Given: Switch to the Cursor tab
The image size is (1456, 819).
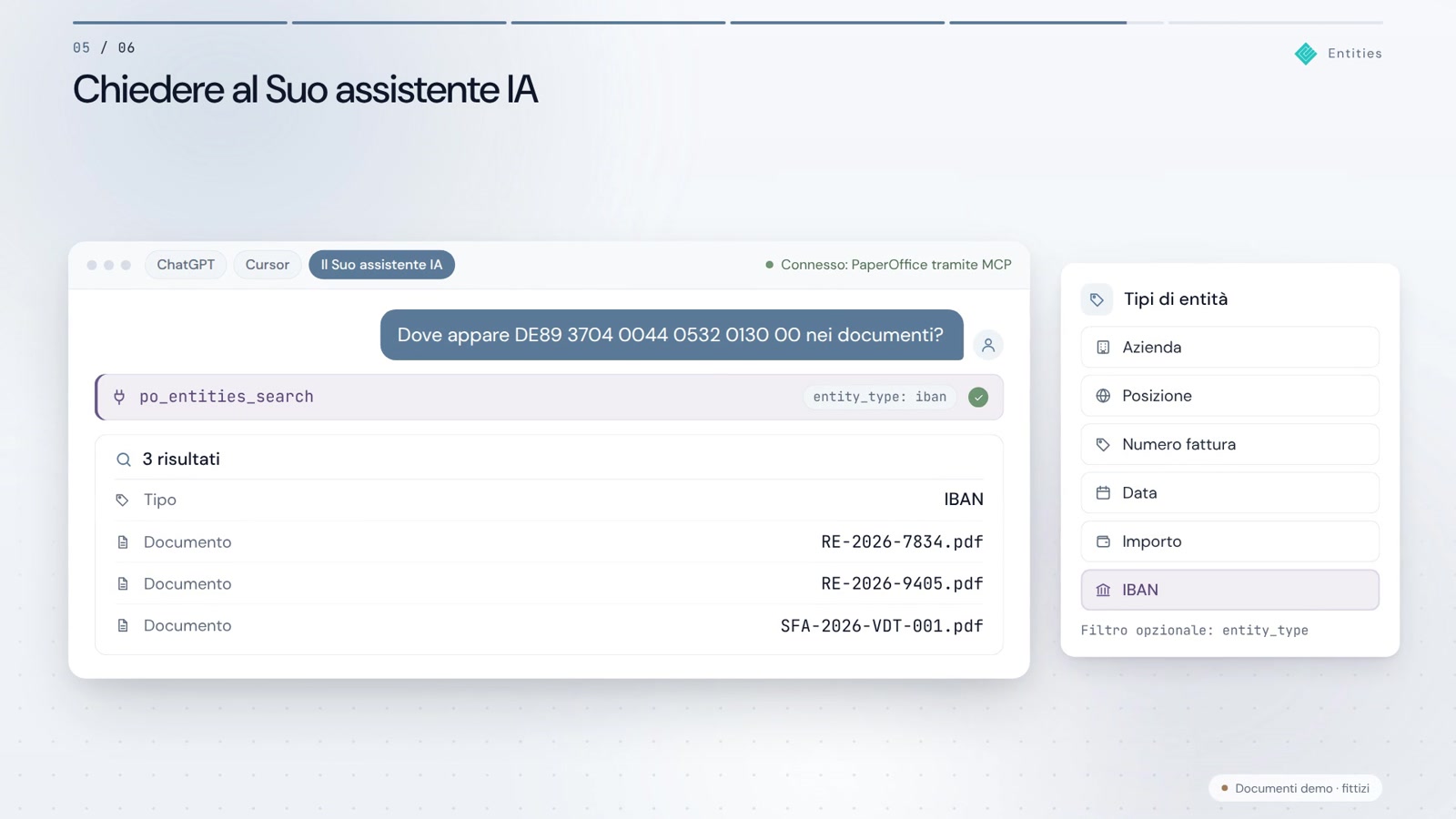Looking at the screenshot, I should pos(268,265).
